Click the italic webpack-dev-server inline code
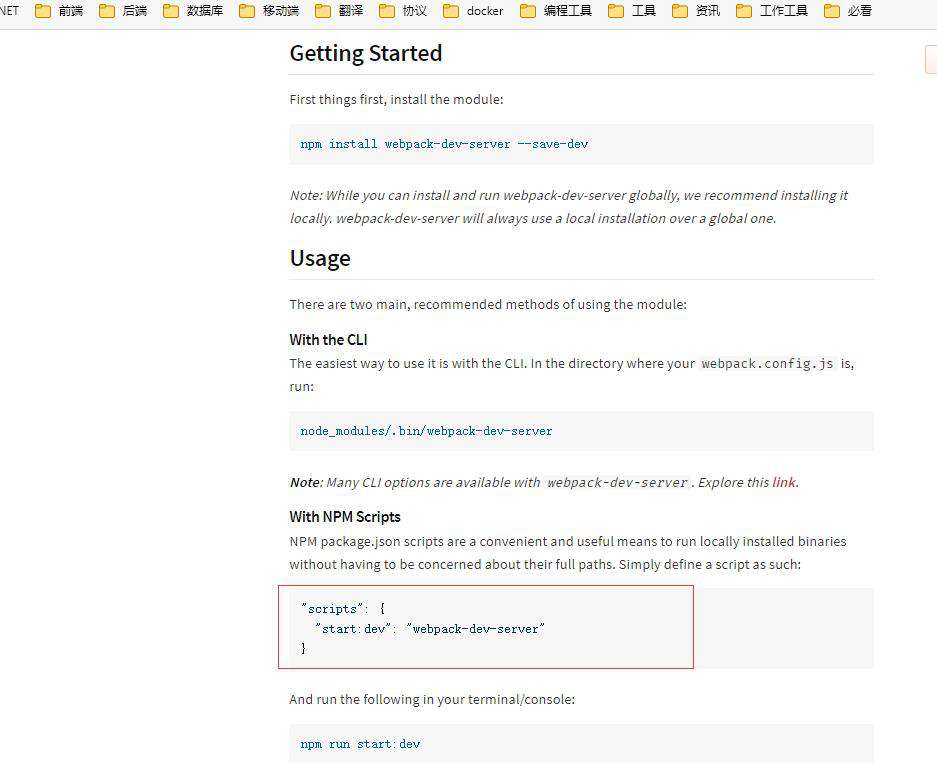The width and height of the screenshot is (937, 763). coord(617,483)
